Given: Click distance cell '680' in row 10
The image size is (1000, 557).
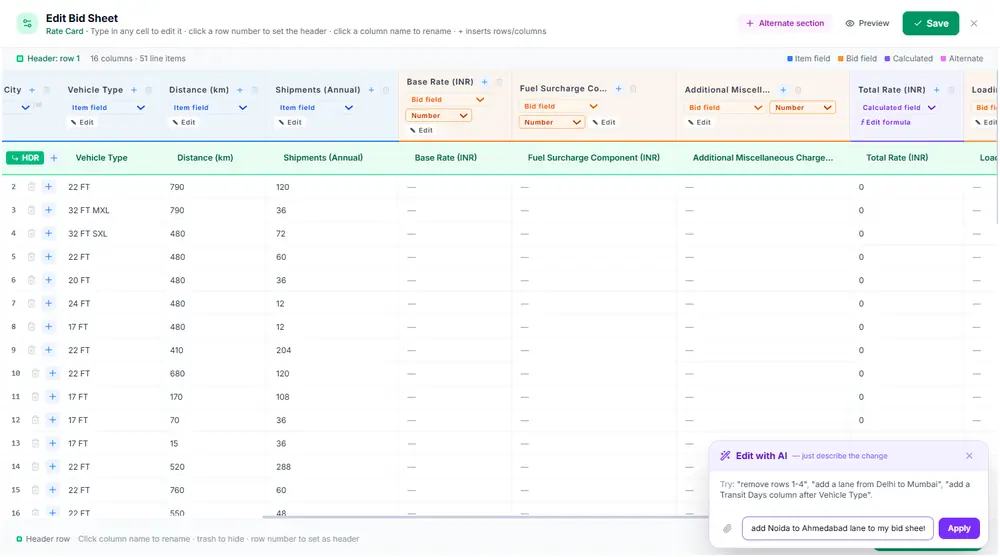Looking at the screenshot, I should coord(177,373).
